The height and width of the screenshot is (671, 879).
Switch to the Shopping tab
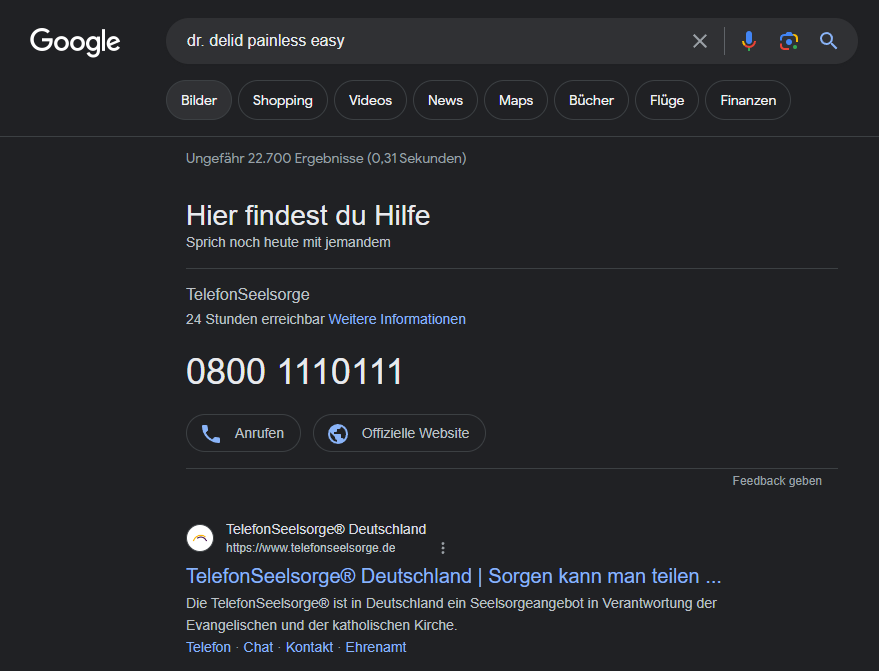283,100
